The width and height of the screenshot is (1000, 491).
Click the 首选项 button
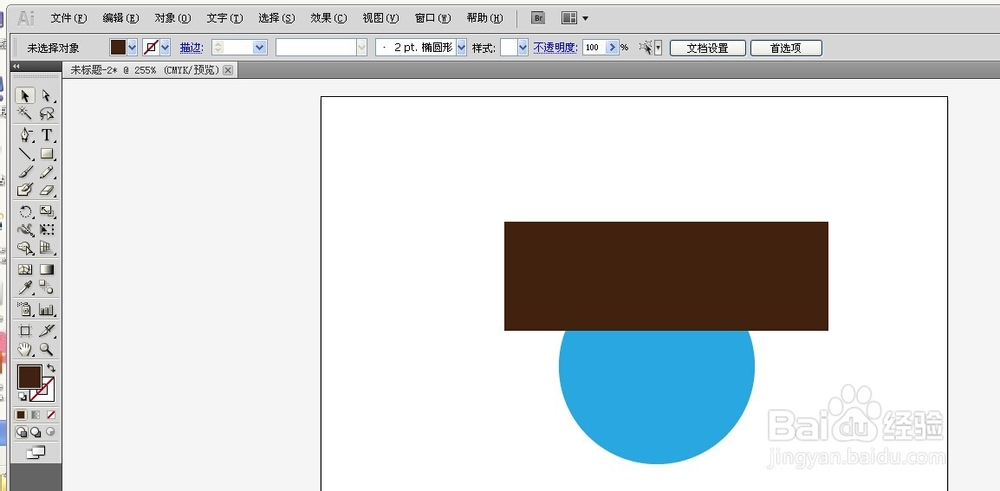click(786, 48)
